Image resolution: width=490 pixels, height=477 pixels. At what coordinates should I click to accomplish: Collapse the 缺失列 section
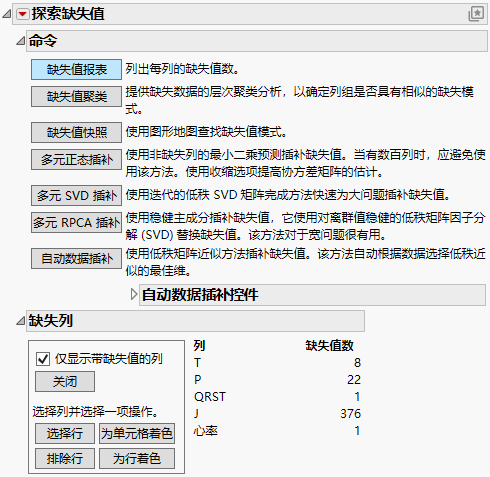[x=21, y=321]
